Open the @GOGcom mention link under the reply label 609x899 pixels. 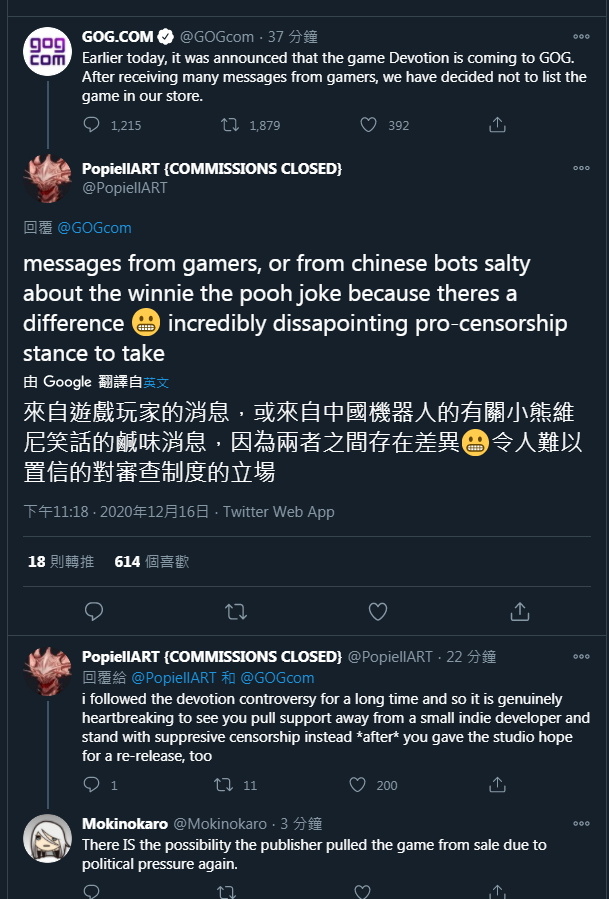[94, 228]
